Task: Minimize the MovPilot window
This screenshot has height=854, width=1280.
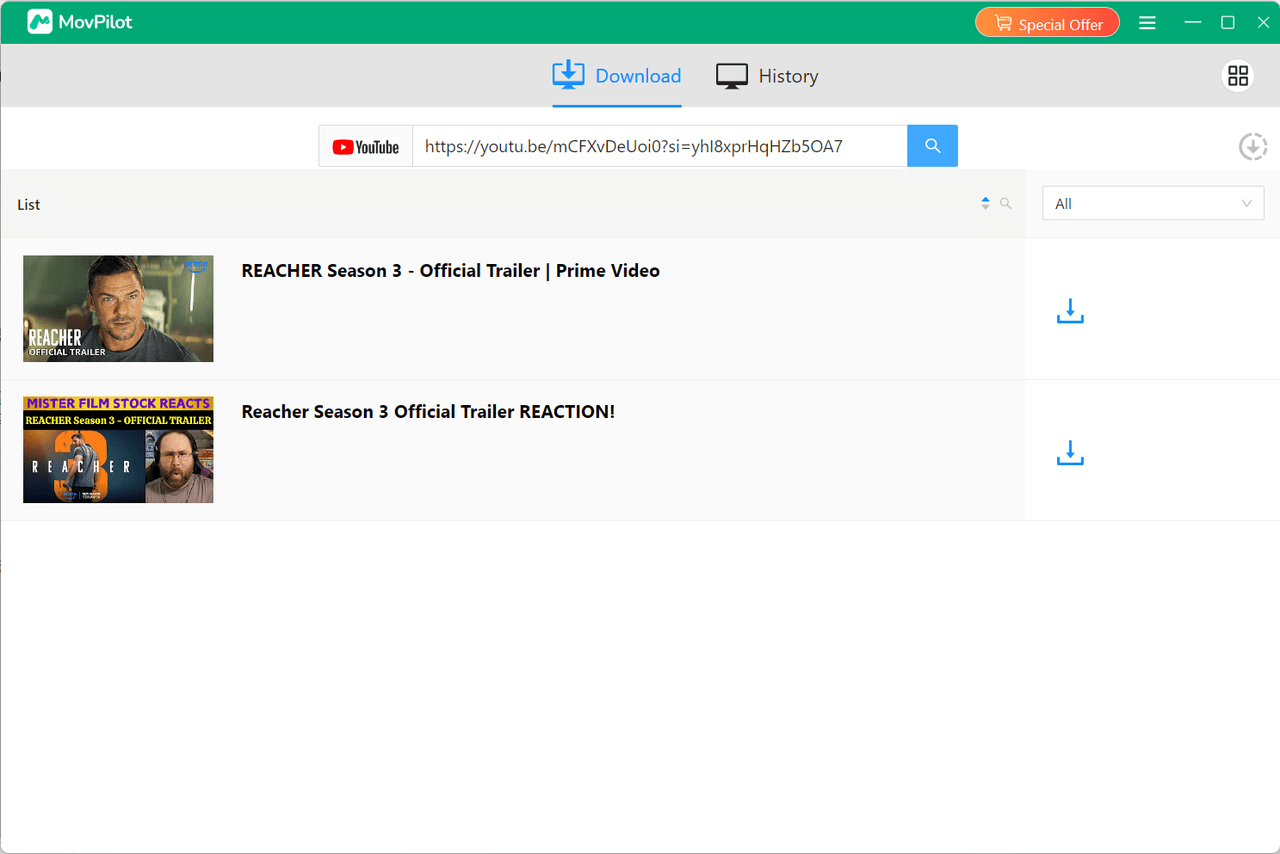Action: point(1192,22)
